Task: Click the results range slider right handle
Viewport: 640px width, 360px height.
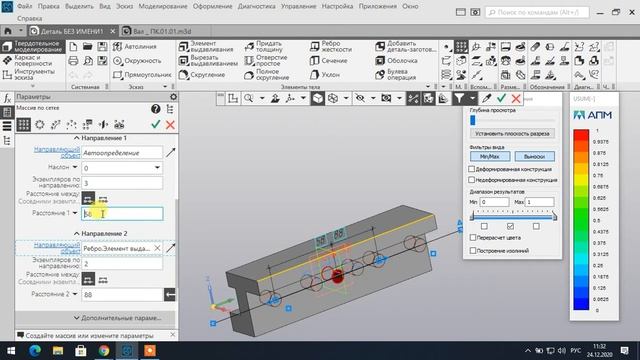Action: coord(554,216)
